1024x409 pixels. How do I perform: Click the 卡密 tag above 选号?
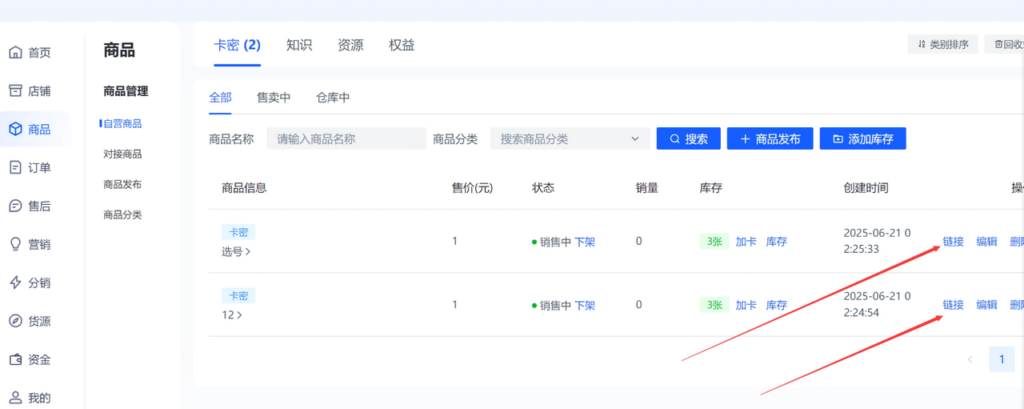click(238, 232)
